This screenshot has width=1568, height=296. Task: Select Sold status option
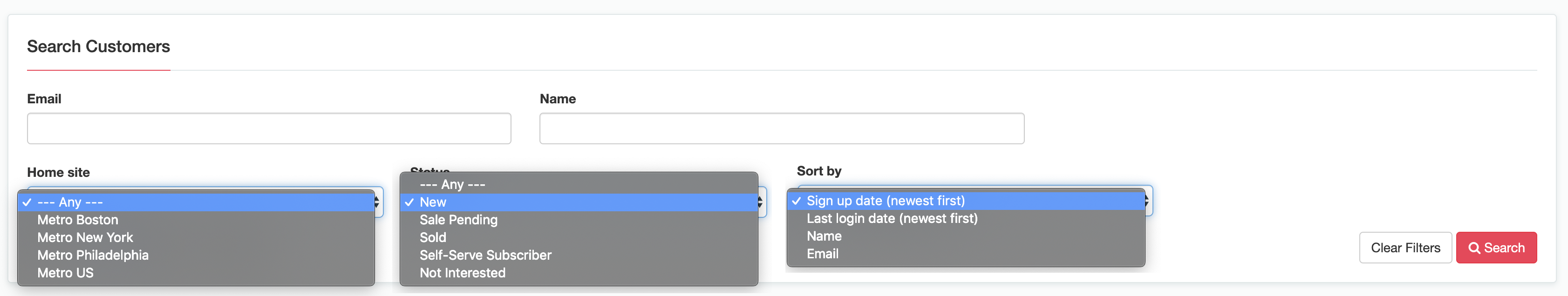579,238
